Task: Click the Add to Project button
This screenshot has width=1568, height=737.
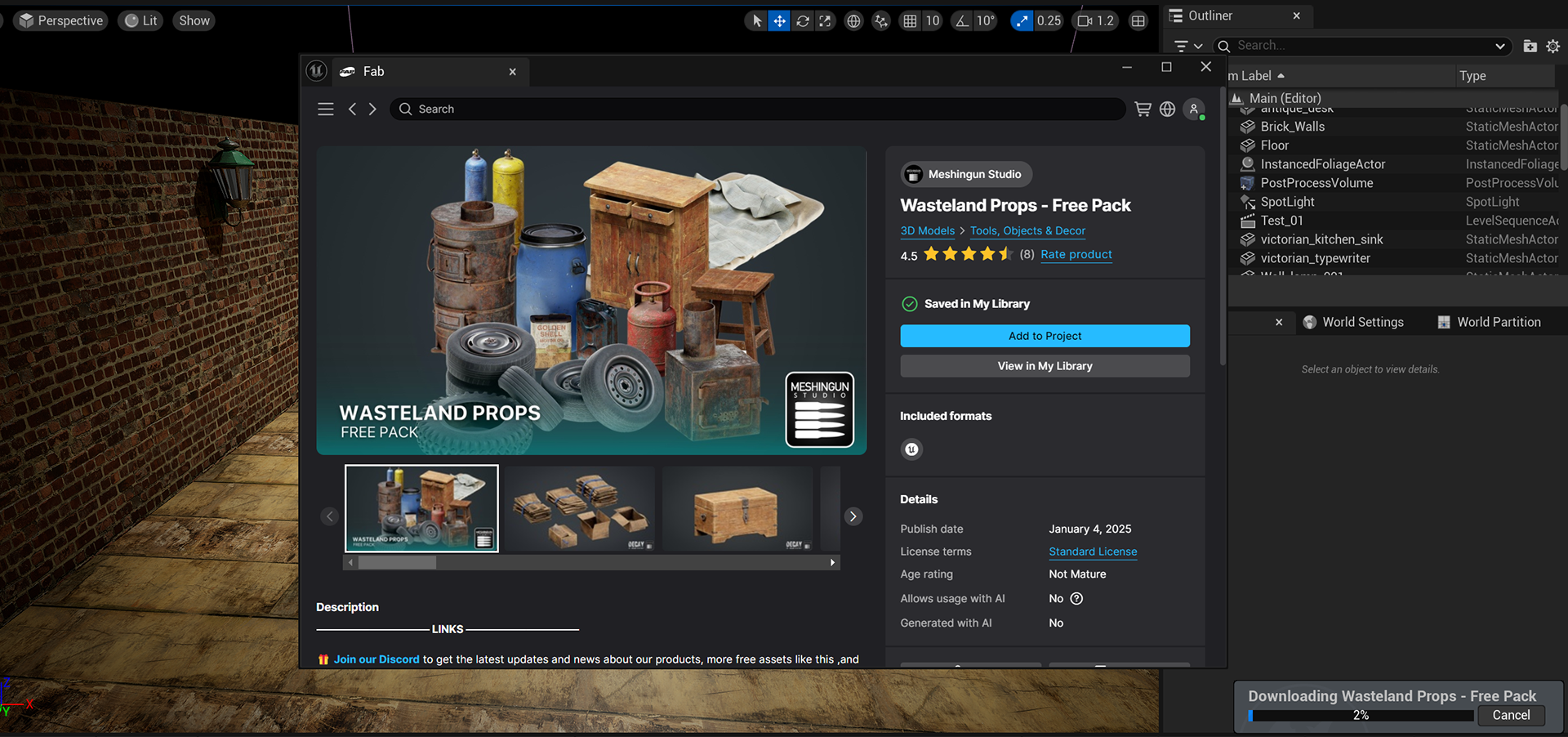Action: pos(1045,336)
